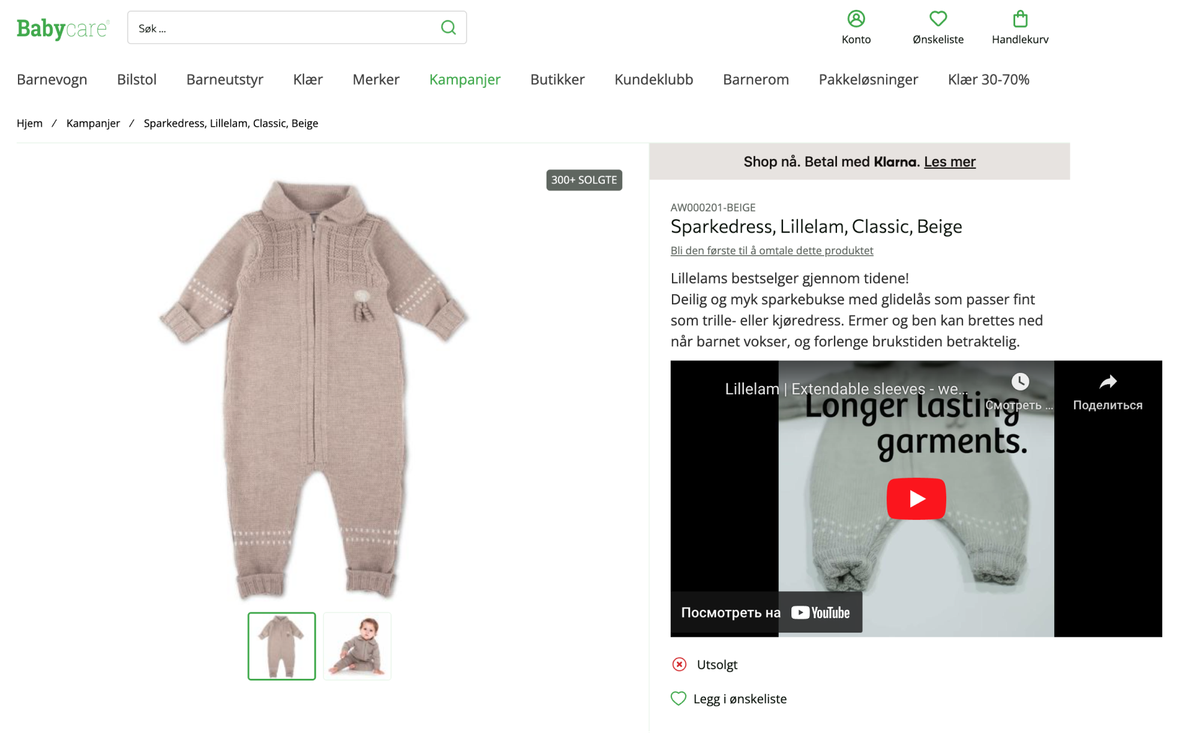Open the Kampanjer menu

465,79
